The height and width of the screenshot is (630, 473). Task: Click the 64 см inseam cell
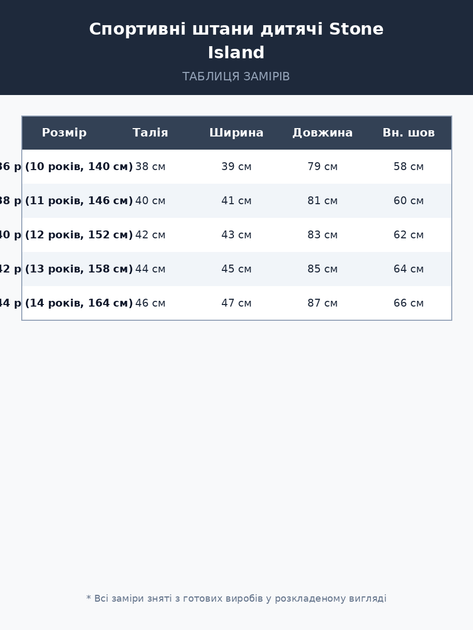point(408,269)
